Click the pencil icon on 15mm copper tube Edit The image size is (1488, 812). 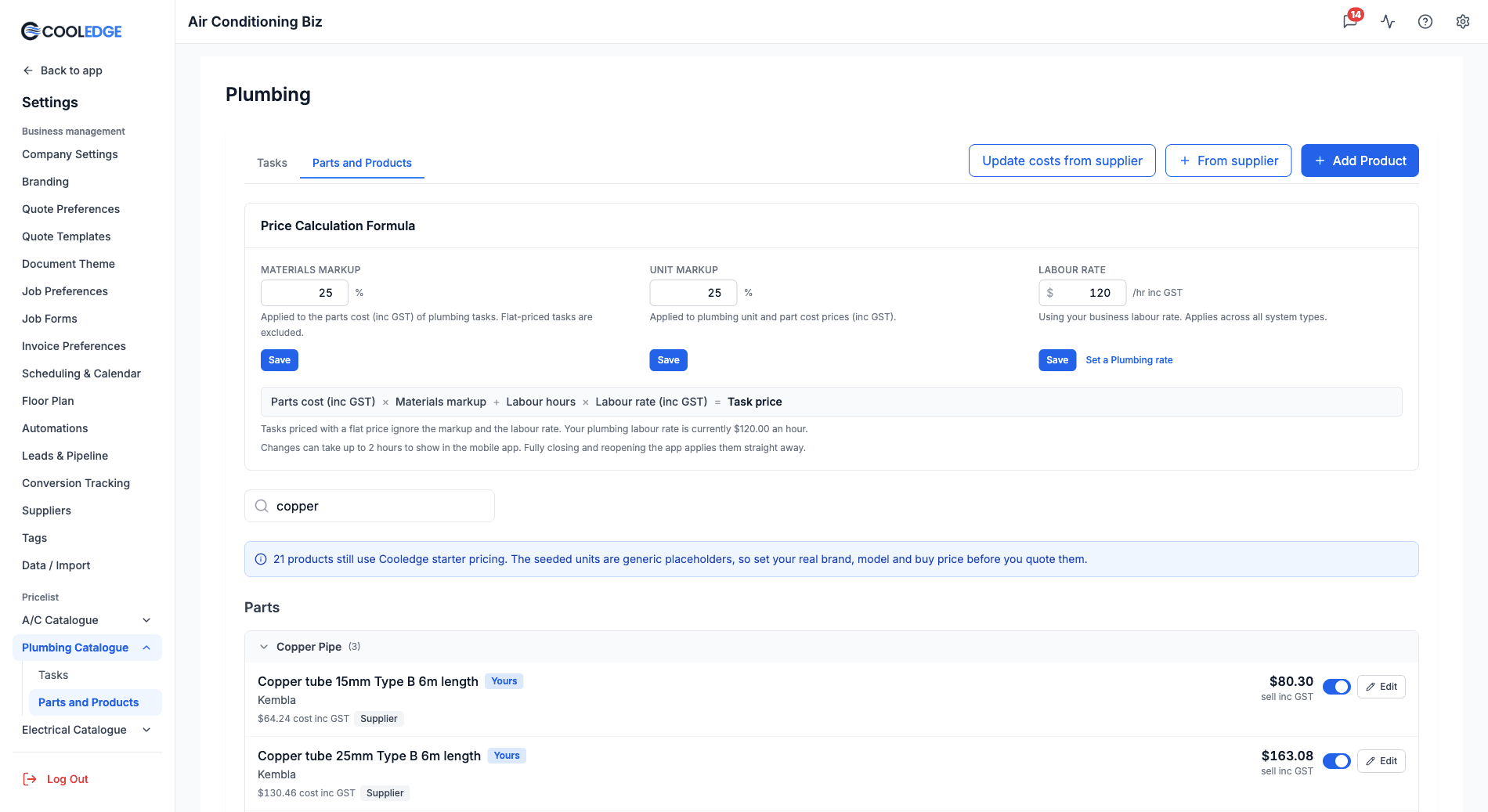(1371, 687)
